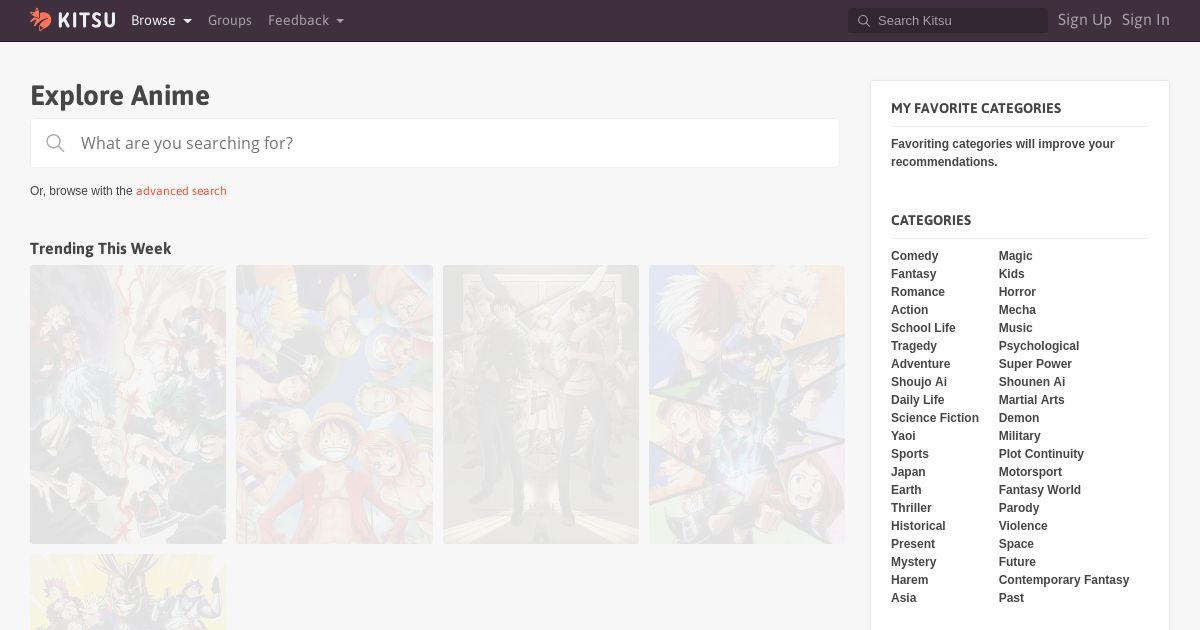
Task: Select the Shounen Ai category
Action: coord(1031,382)
